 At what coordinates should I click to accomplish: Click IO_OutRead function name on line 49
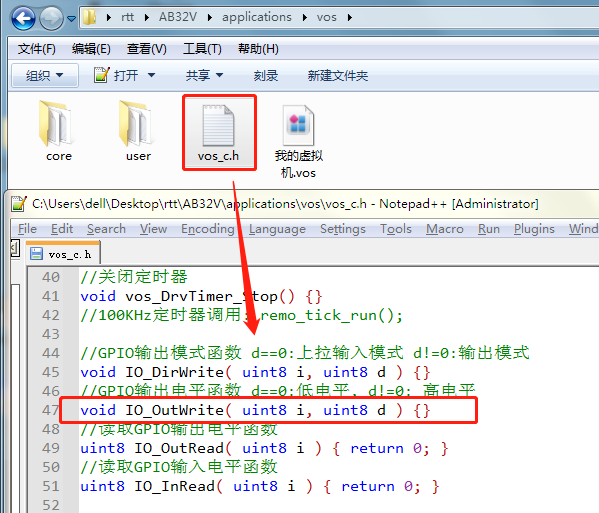click(x=179, y=448)
